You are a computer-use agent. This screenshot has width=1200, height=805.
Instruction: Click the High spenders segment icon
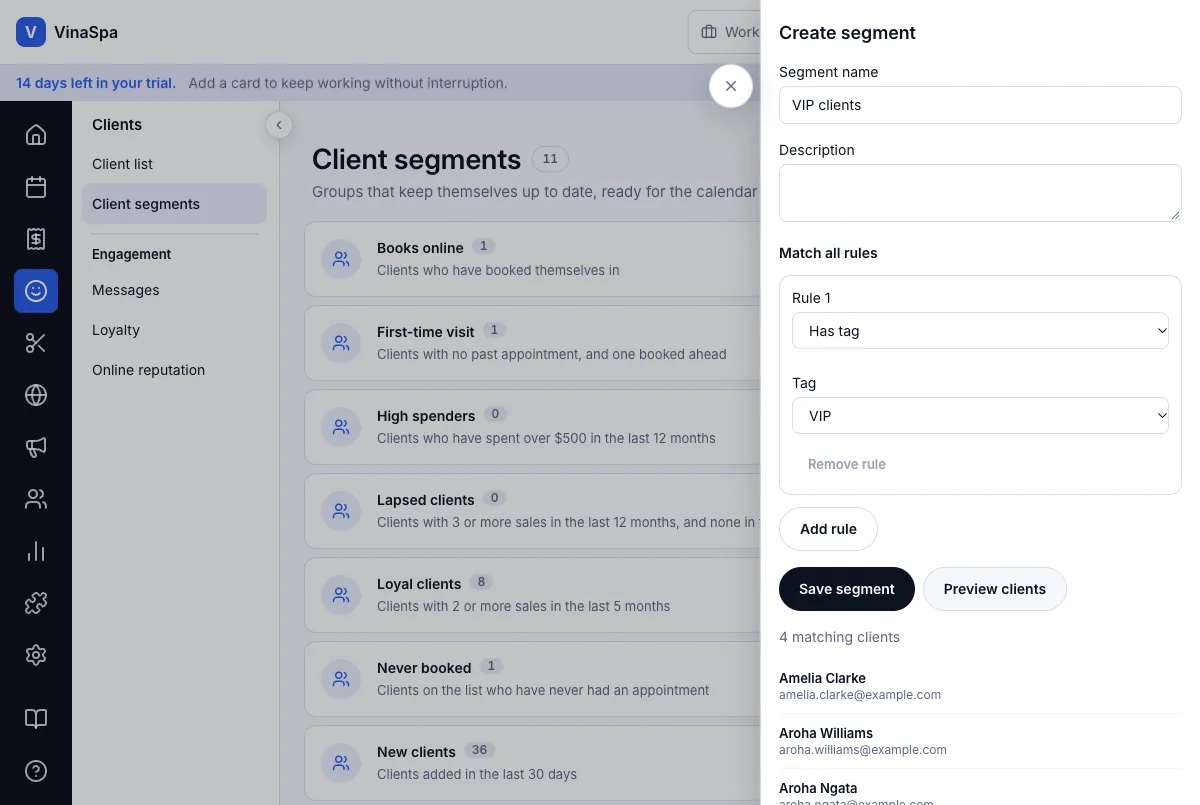pos(341,427)
